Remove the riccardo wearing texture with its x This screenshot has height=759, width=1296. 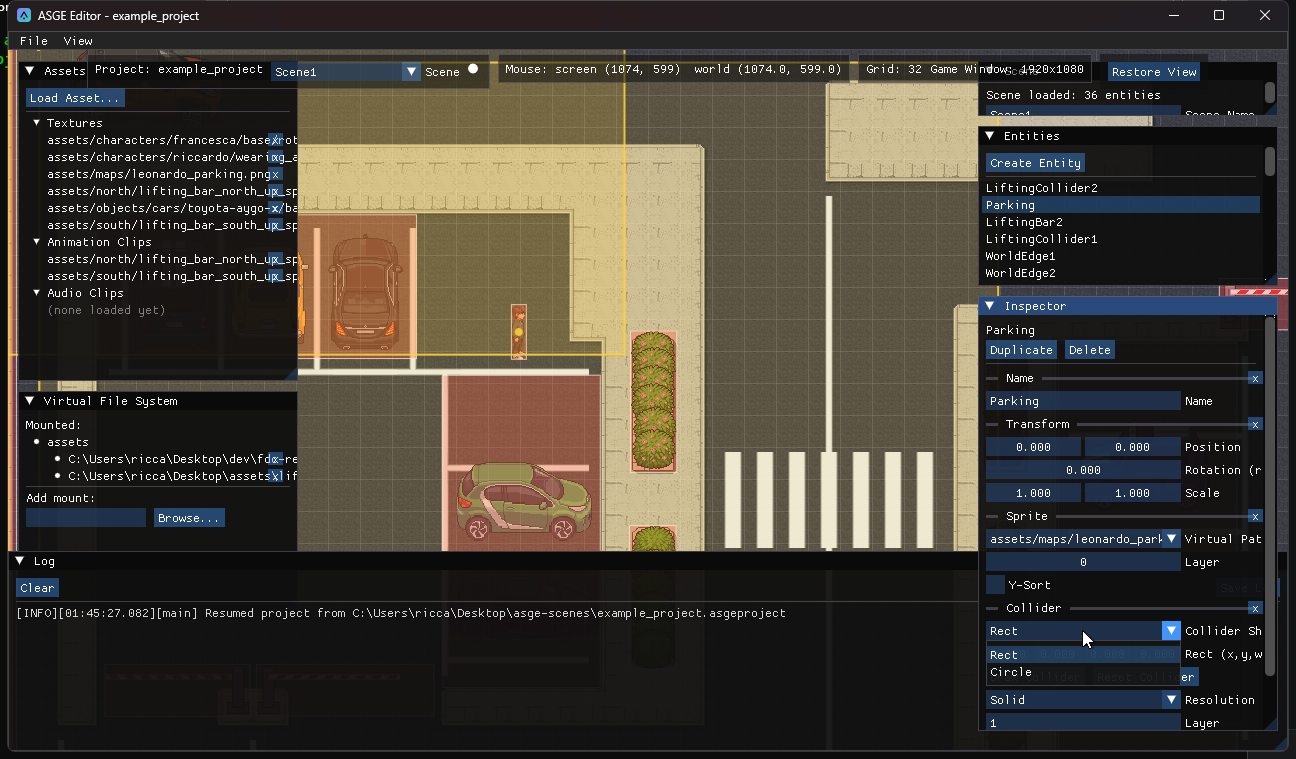pyautogui.click(x=276, y=157)
